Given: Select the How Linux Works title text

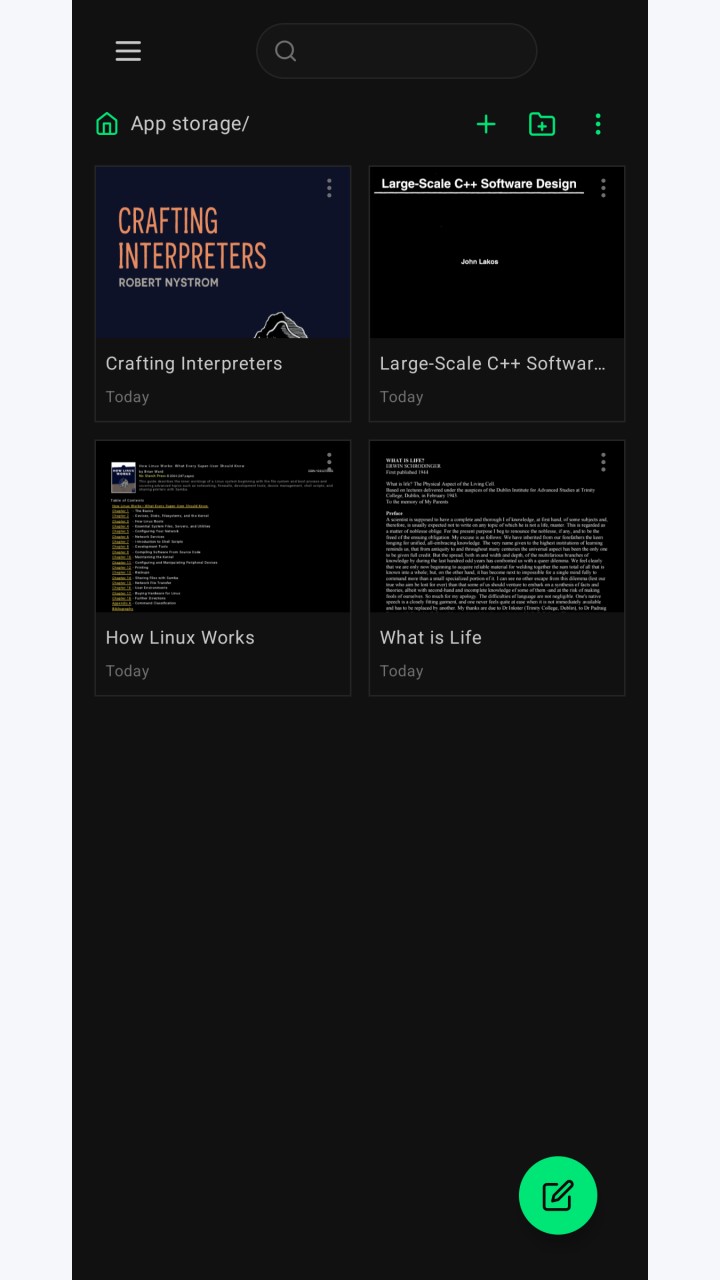Looking at the screenshot, I should coord(180,638).
